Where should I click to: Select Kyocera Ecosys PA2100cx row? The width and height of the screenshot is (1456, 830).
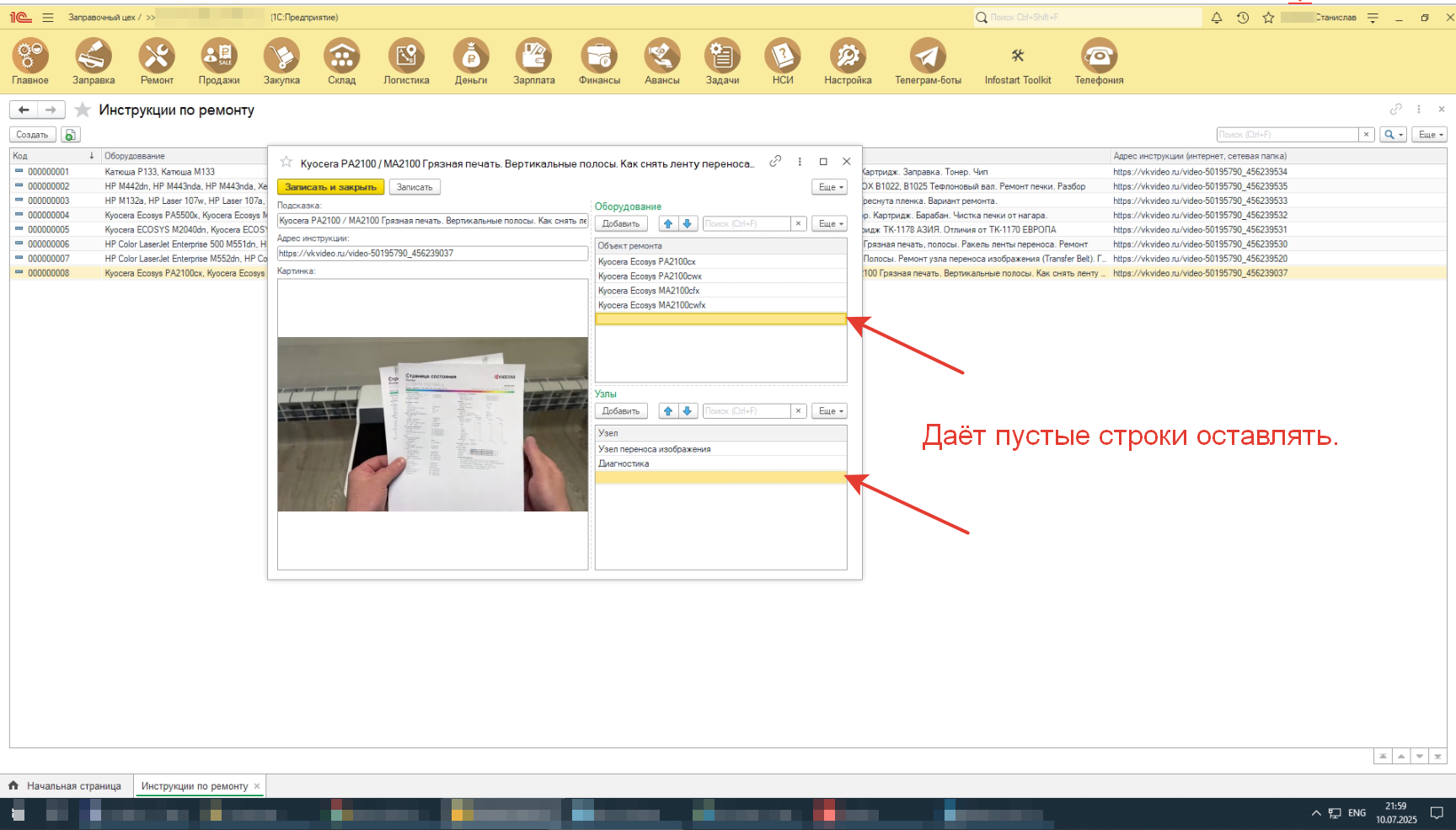tap(720, 262)
